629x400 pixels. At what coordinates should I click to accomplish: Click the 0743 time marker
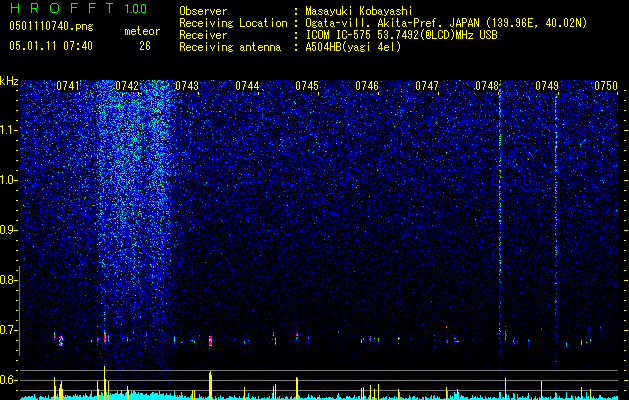coord(187,86)
